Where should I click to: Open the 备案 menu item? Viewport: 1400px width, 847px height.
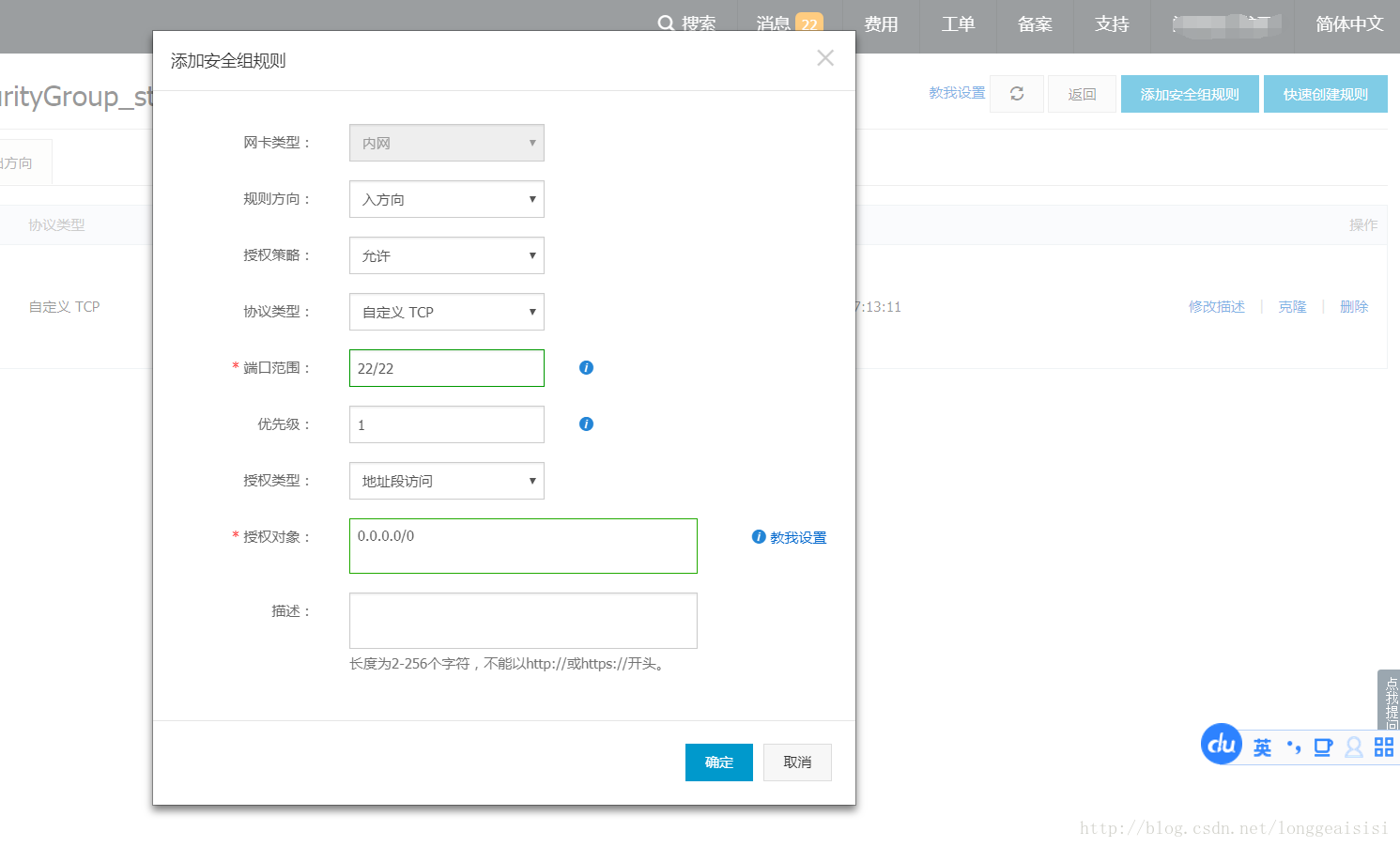tap(1035, 24)
